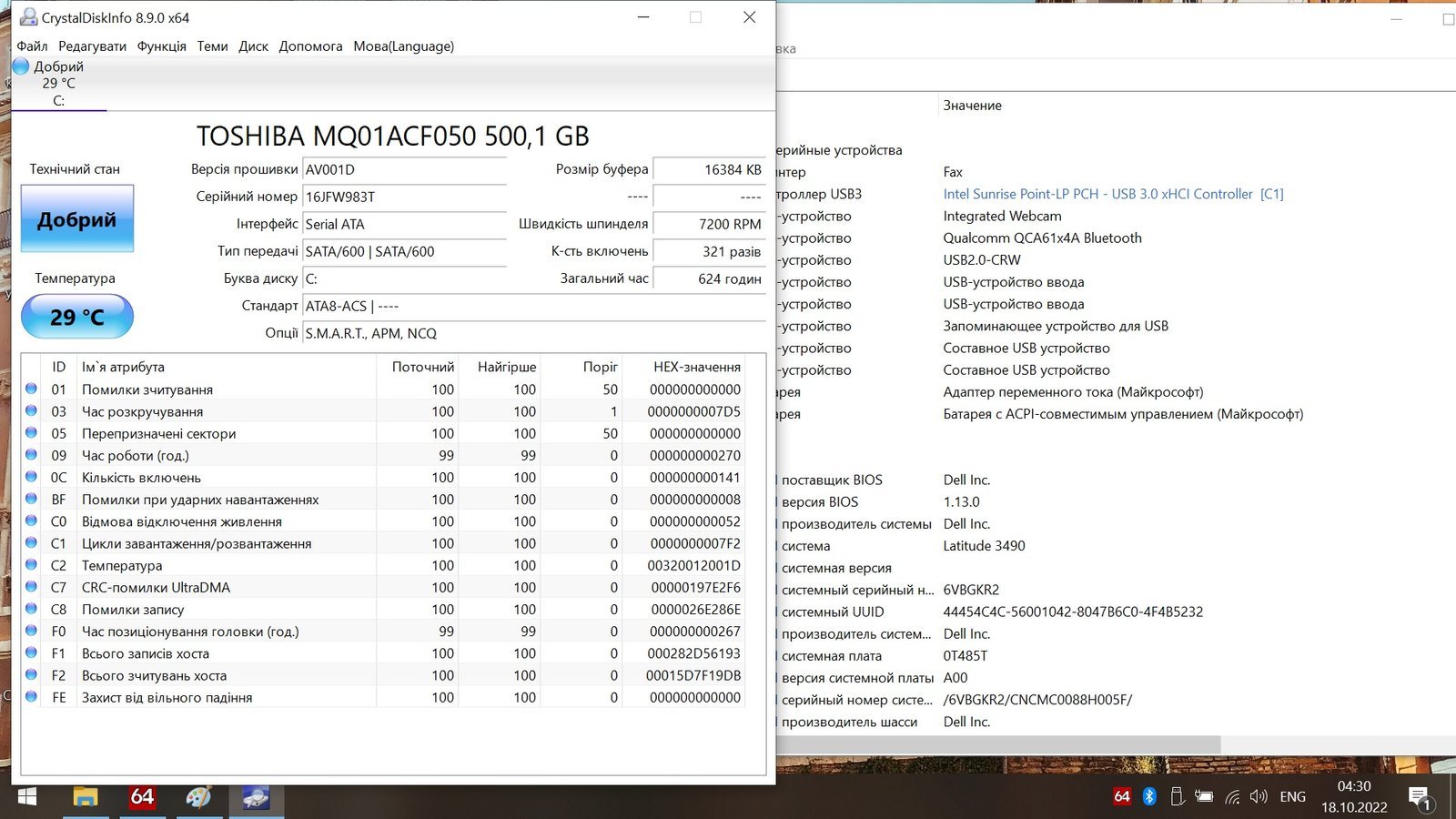Click the status dot for attribute F1
Screen dimensions: 1456x819
[32, 652]
